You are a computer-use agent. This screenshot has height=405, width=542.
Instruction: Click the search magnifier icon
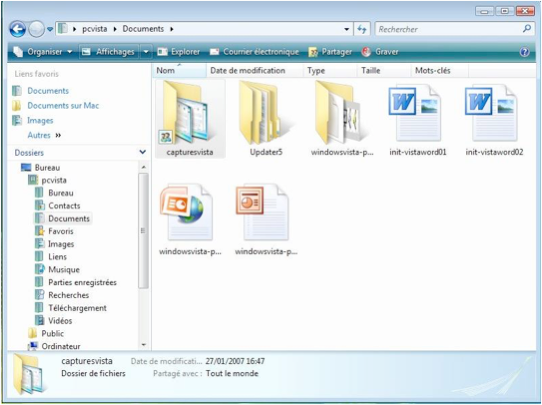[527, 29]
